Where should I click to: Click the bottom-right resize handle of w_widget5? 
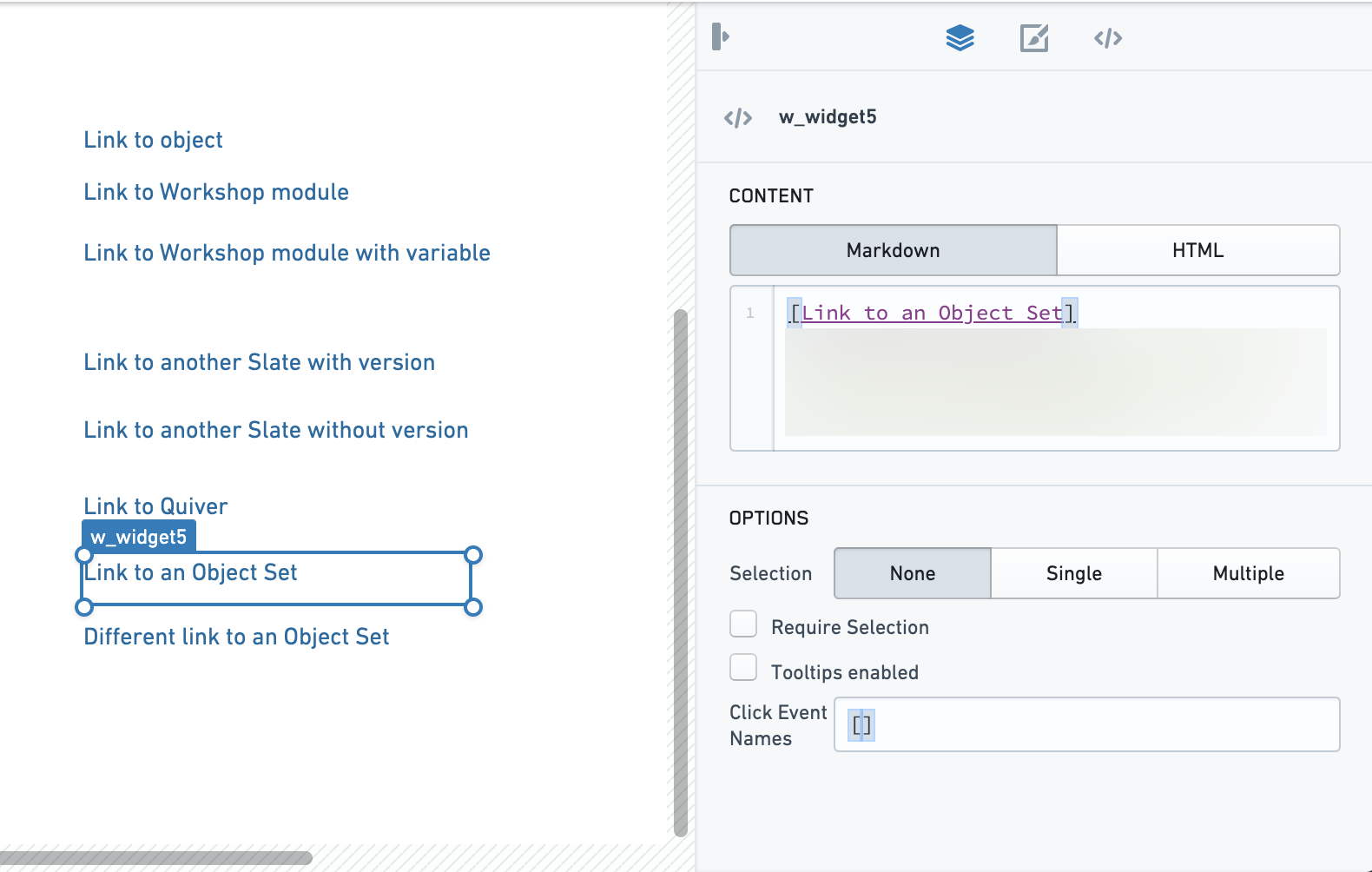click(473, 607)
